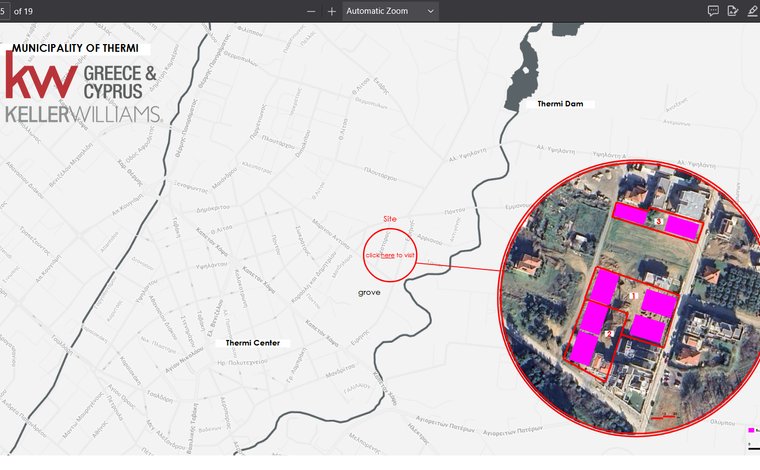Click the 'Thermi Center' map label
760x470 pixels.
(x=253, y=343)
